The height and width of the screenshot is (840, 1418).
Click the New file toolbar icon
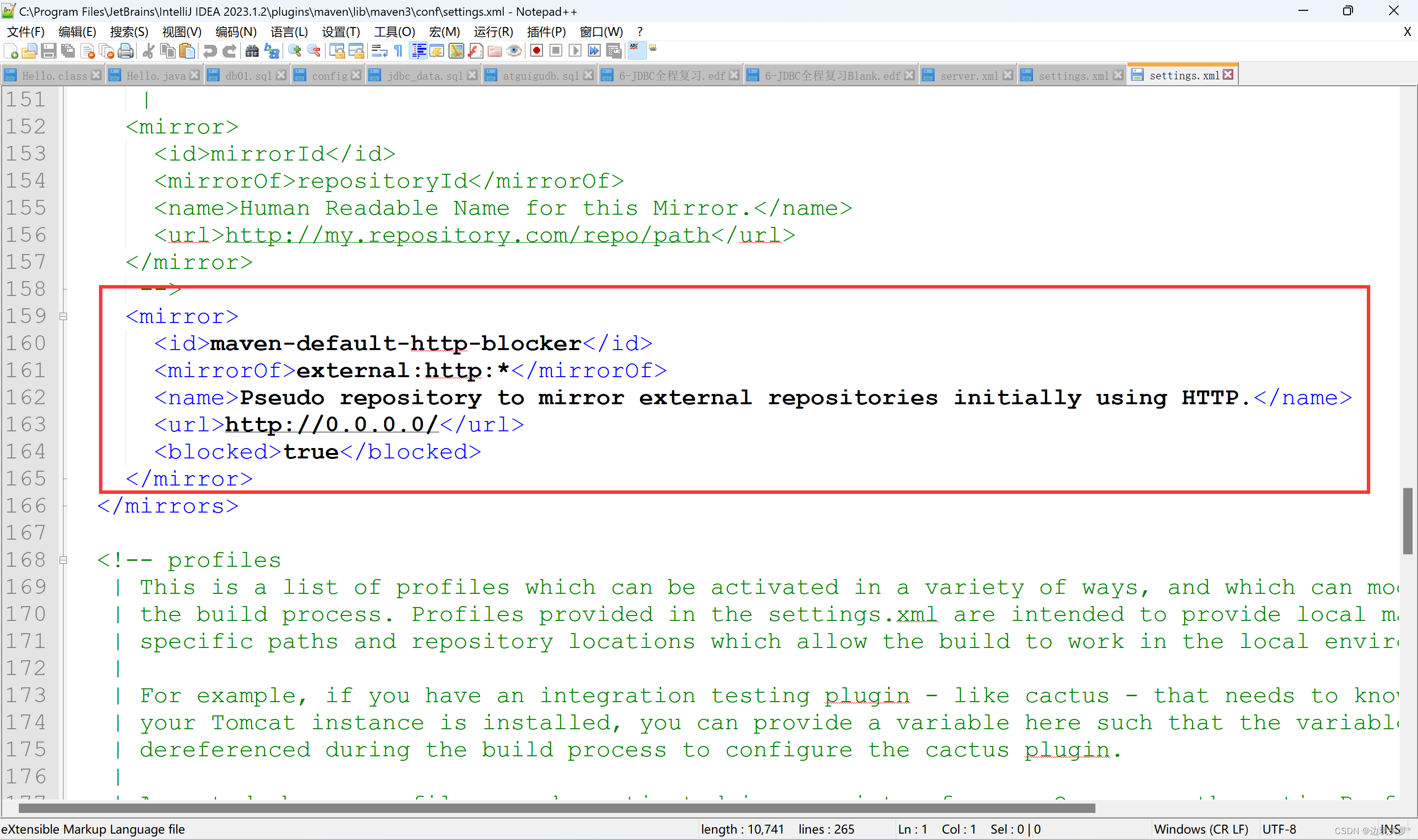pyautogui.click(x=11, y=51)
